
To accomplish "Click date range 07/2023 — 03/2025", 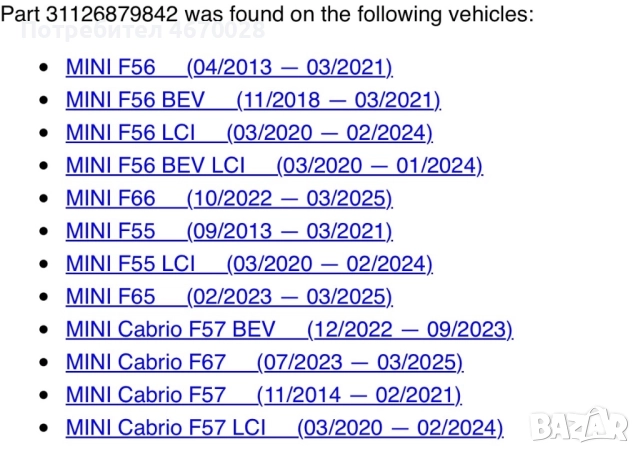I will click(x=360, y=363).
